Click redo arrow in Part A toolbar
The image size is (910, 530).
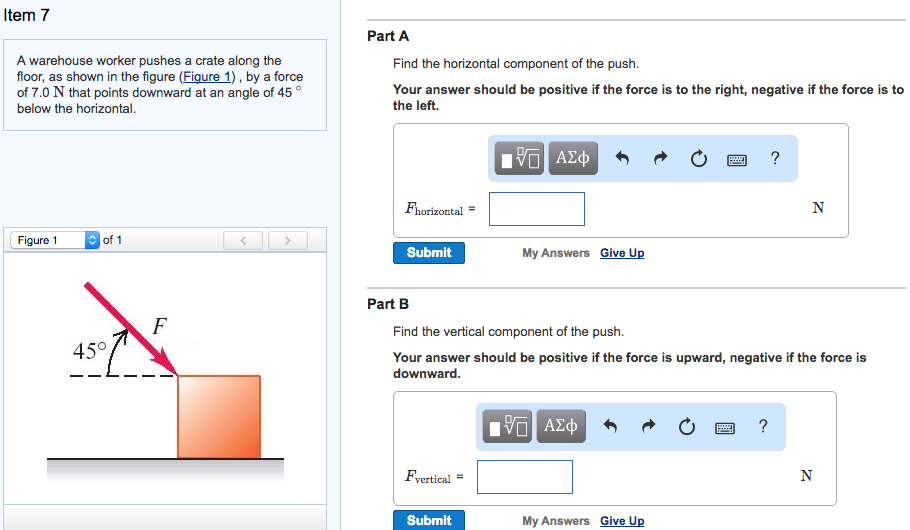point(660,158)
